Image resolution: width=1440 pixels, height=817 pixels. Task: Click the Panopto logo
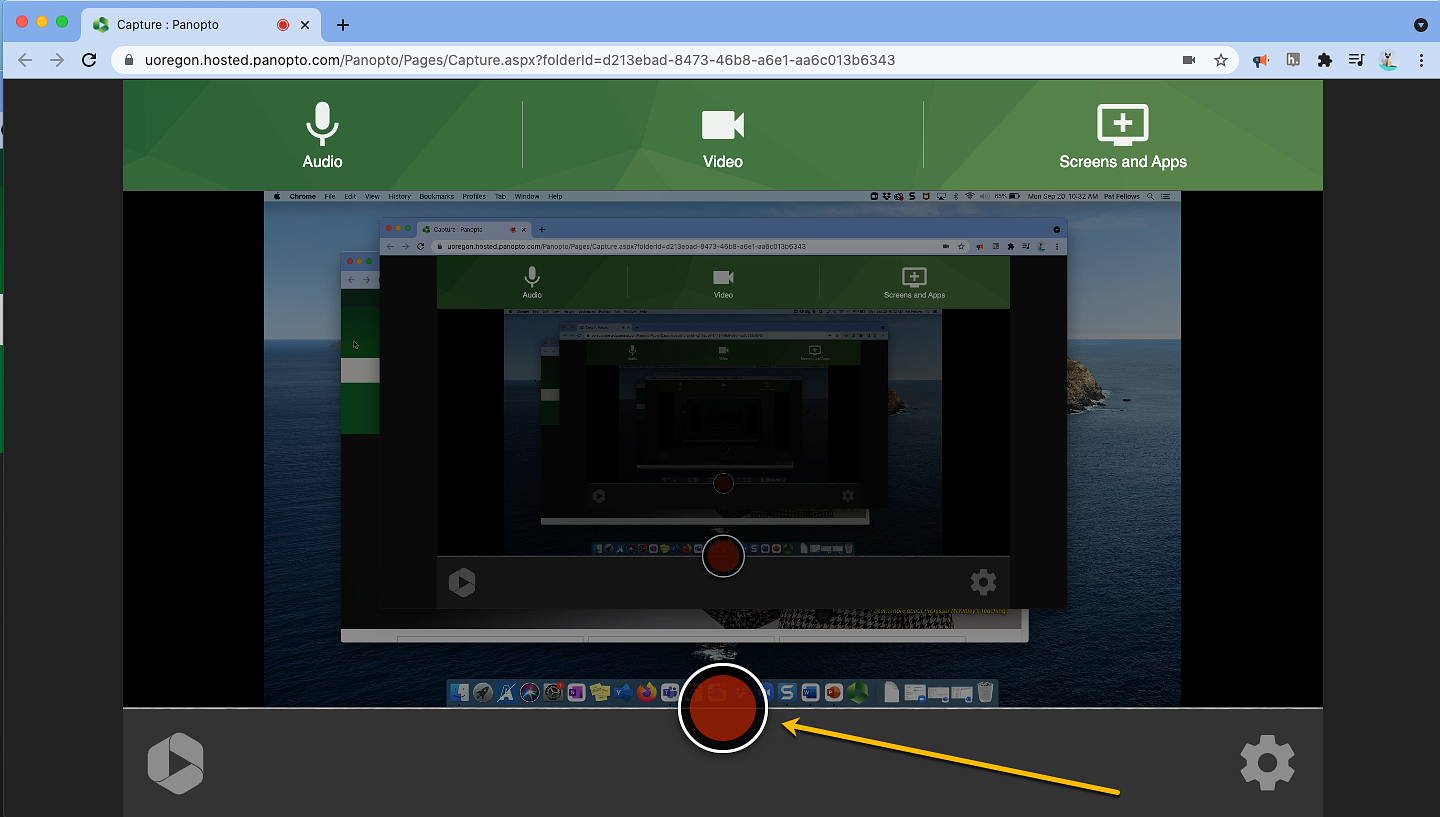pyautogui.click(x=175, y=762)
